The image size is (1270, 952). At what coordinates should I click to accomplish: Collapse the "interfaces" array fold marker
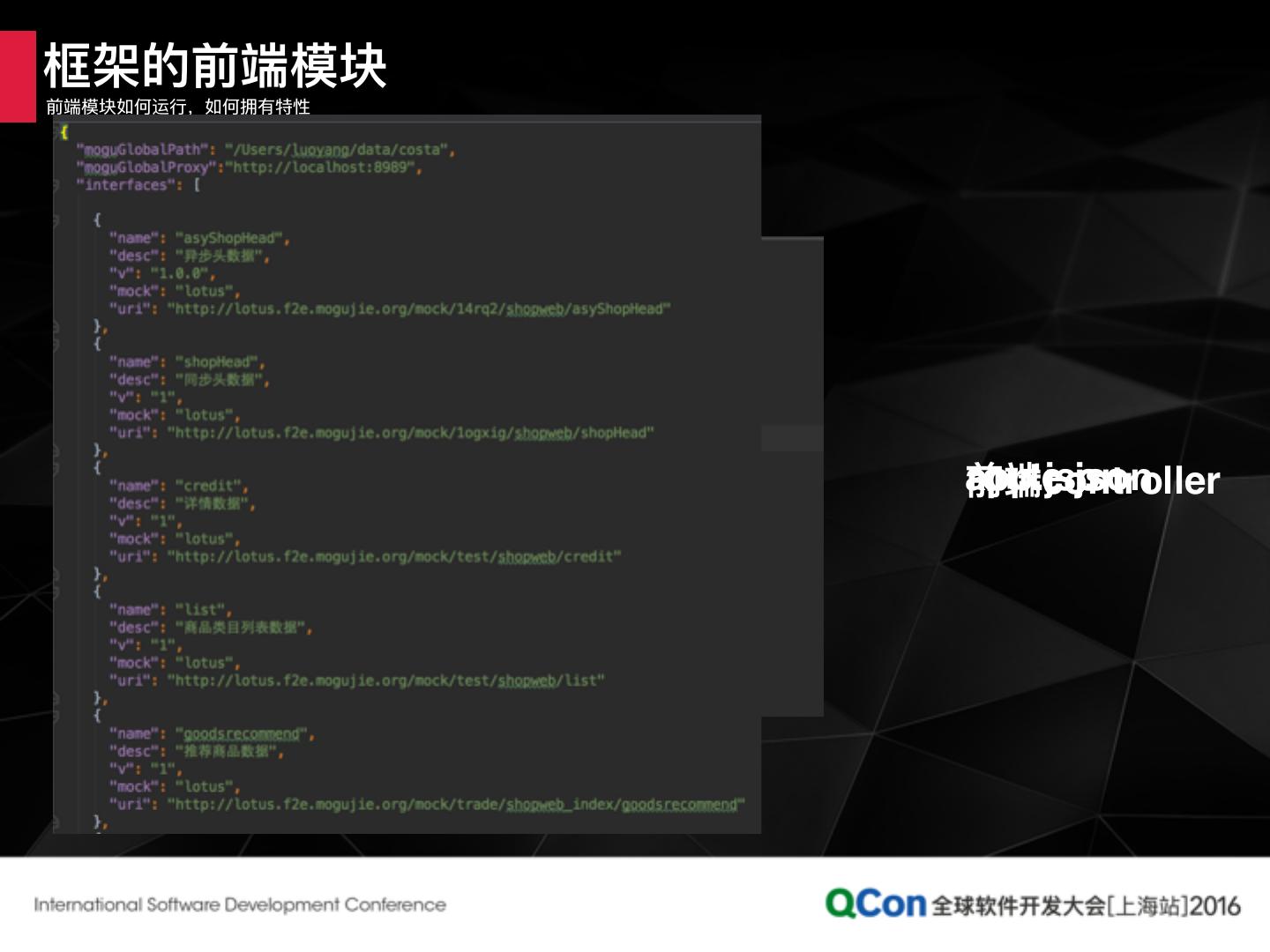pyautogui.click(x=57, y=185)
